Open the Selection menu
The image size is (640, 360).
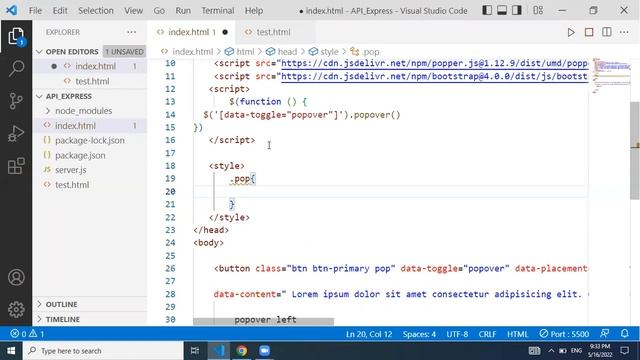pos(96,11)
